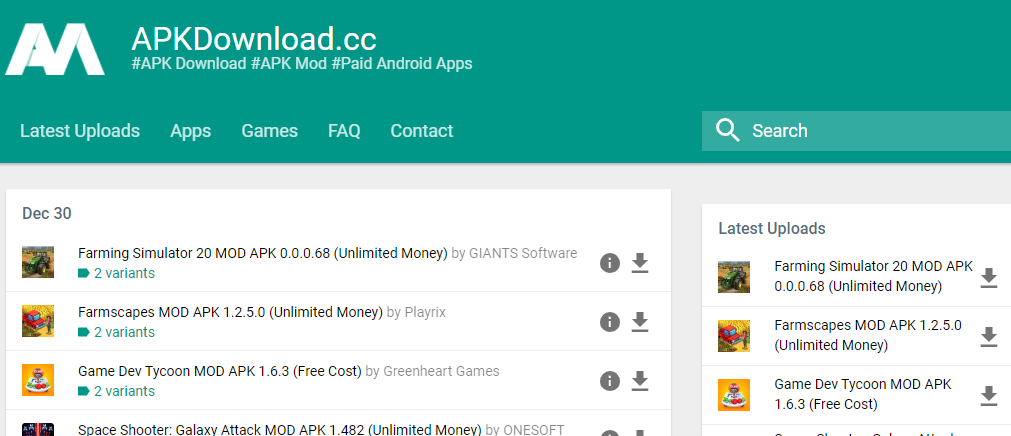Open Farmscapes MOD APK 1.2.5.0 link
Image resolution: width=1011 pixels, height=436 pixels.
(230, 312)
